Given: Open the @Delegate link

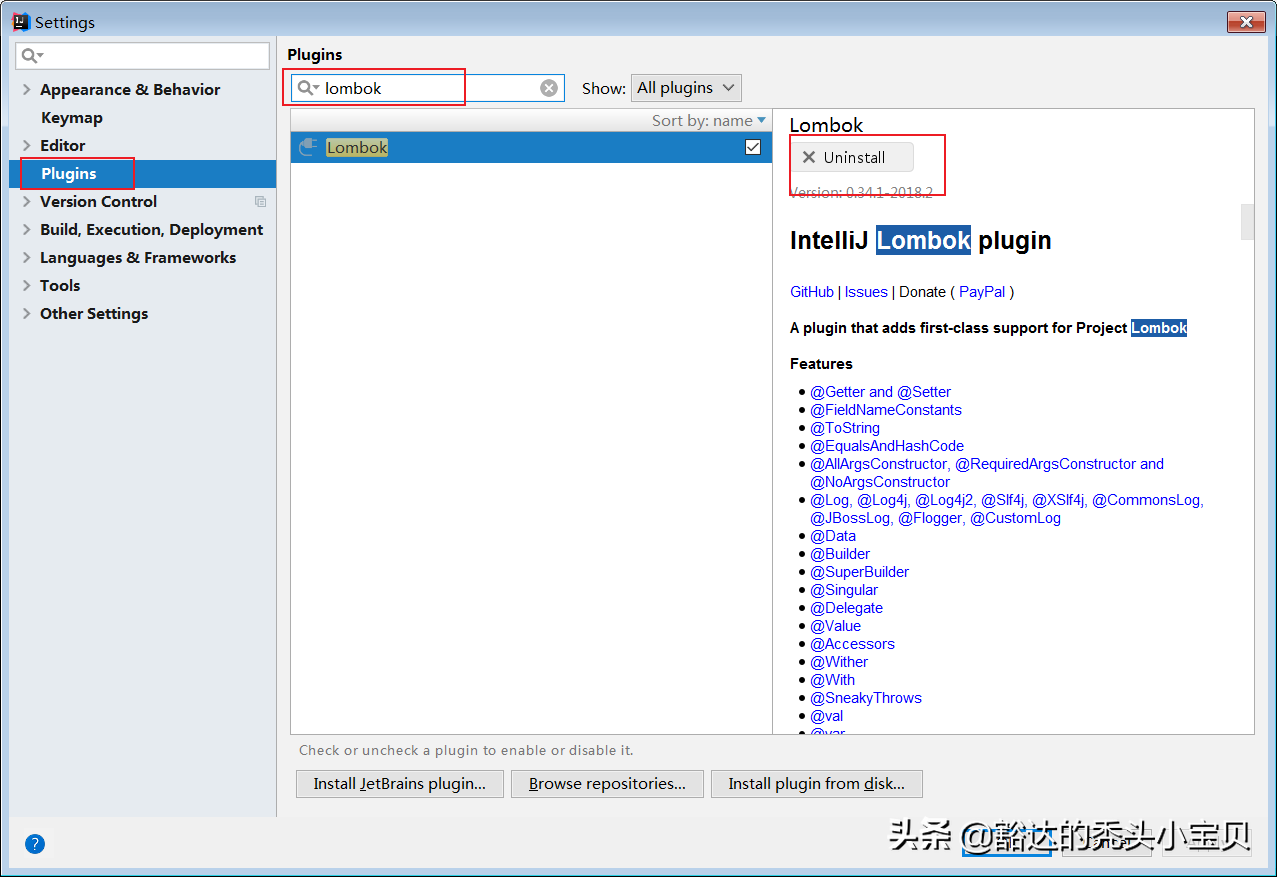Looking at the screenshot, I should coord(847,608).
